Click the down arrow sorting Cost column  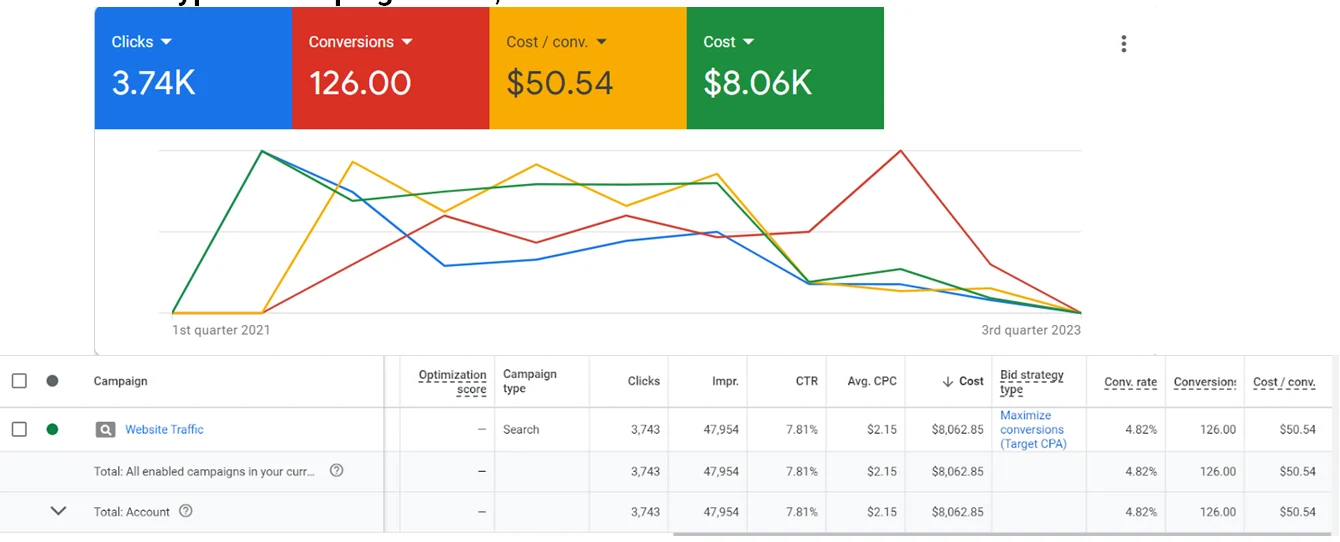tap(947, 381)
